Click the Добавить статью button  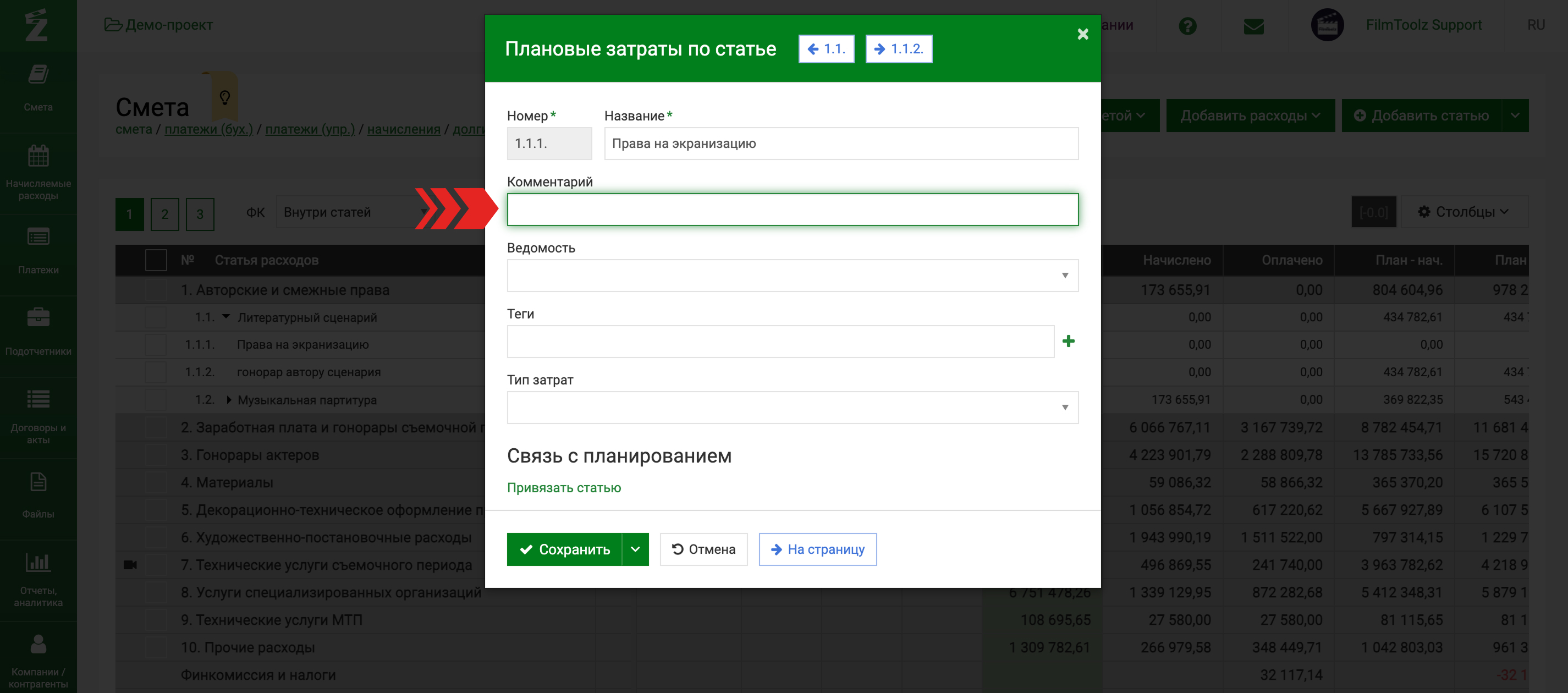pyautogui.click(x=1421, y=116)
